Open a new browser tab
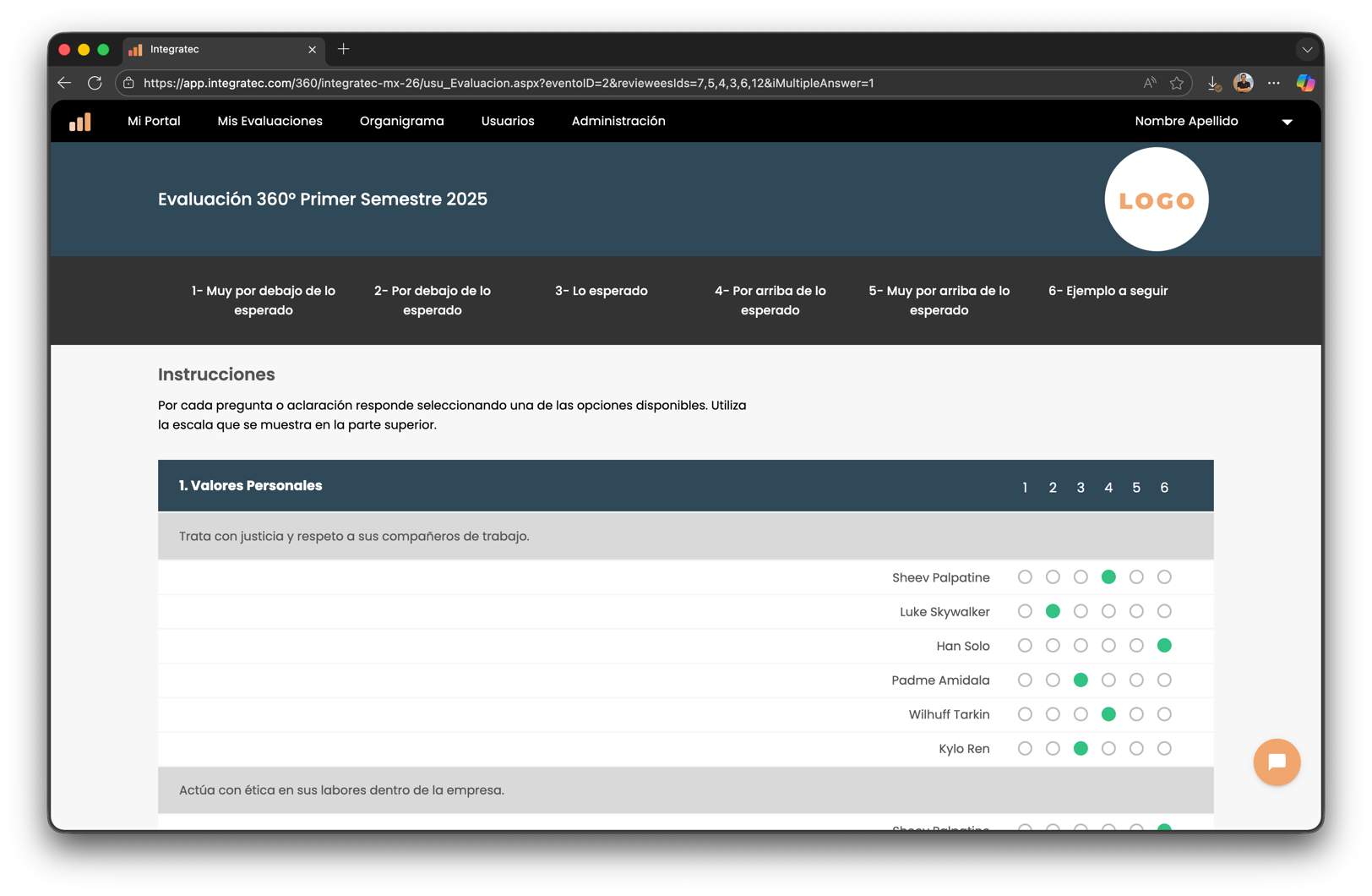 [344, 50]
